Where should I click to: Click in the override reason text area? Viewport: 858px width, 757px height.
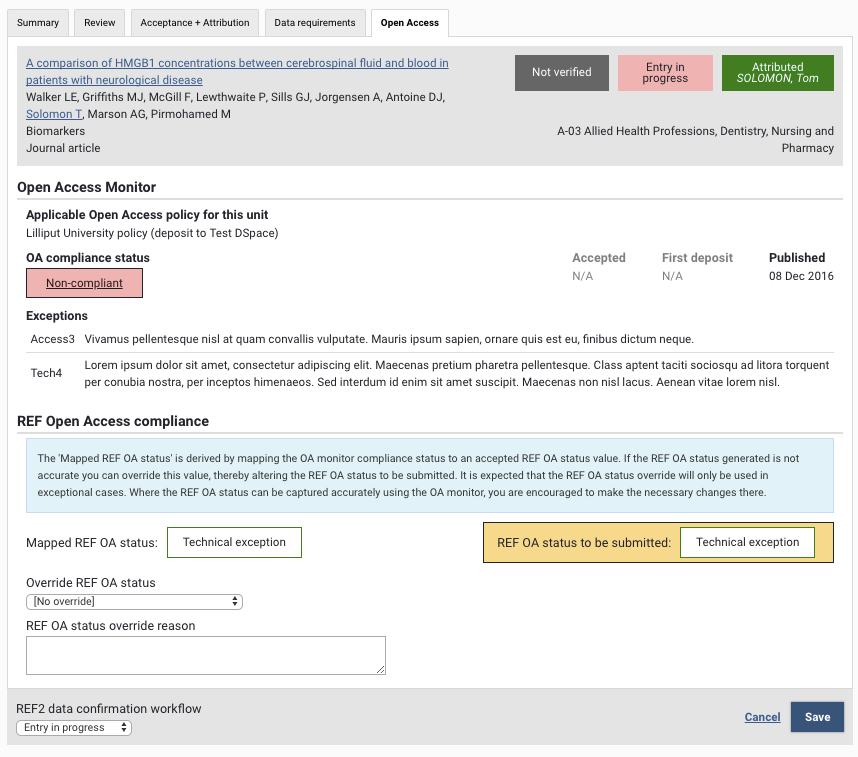[205, 656]
